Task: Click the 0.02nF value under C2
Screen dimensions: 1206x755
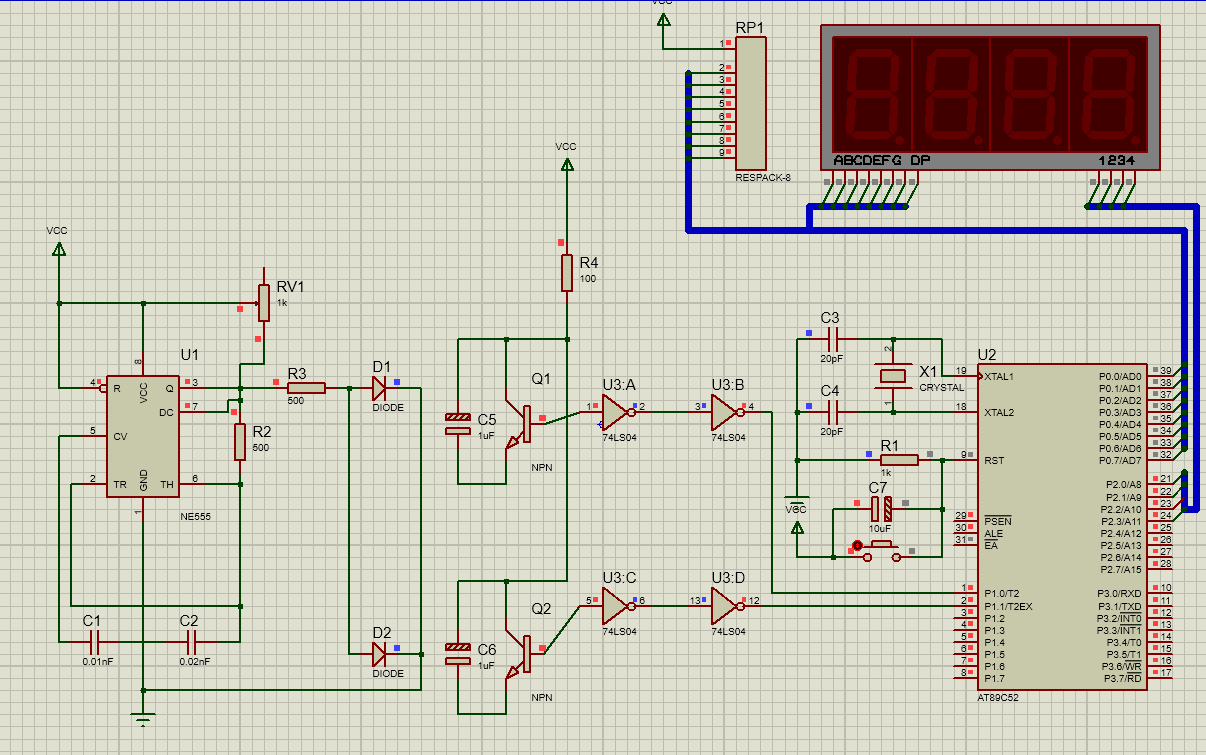Action: pyautogui.click(x=195, y=661)
